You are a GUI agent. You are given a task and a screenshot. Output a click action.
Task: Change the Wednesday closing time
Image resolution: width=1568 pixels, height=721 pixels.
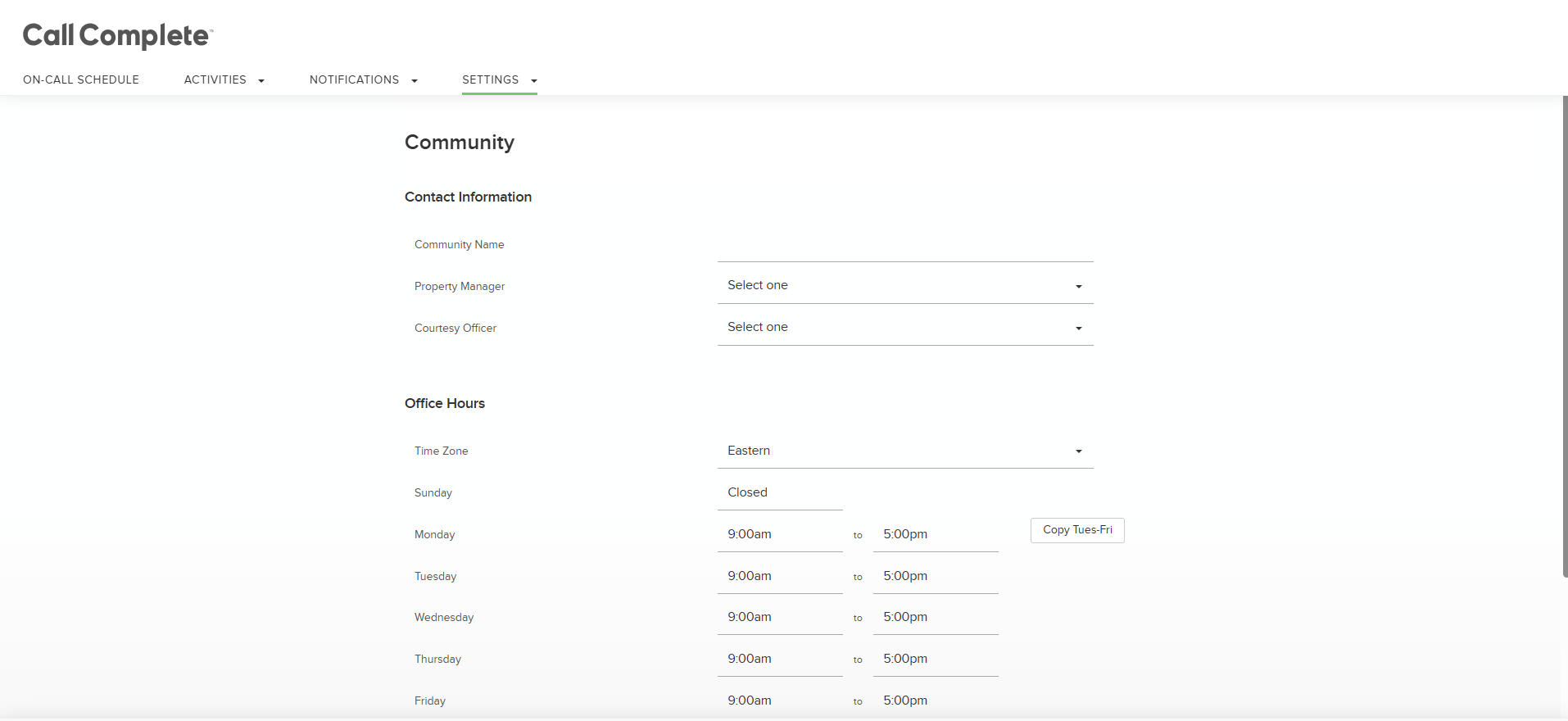click(936, 617)
